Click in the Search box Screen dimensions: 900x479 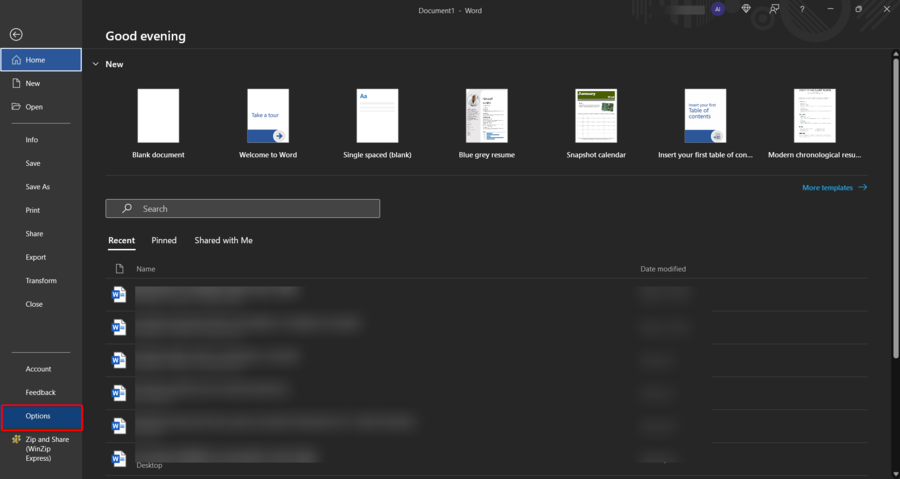[243, 208]
